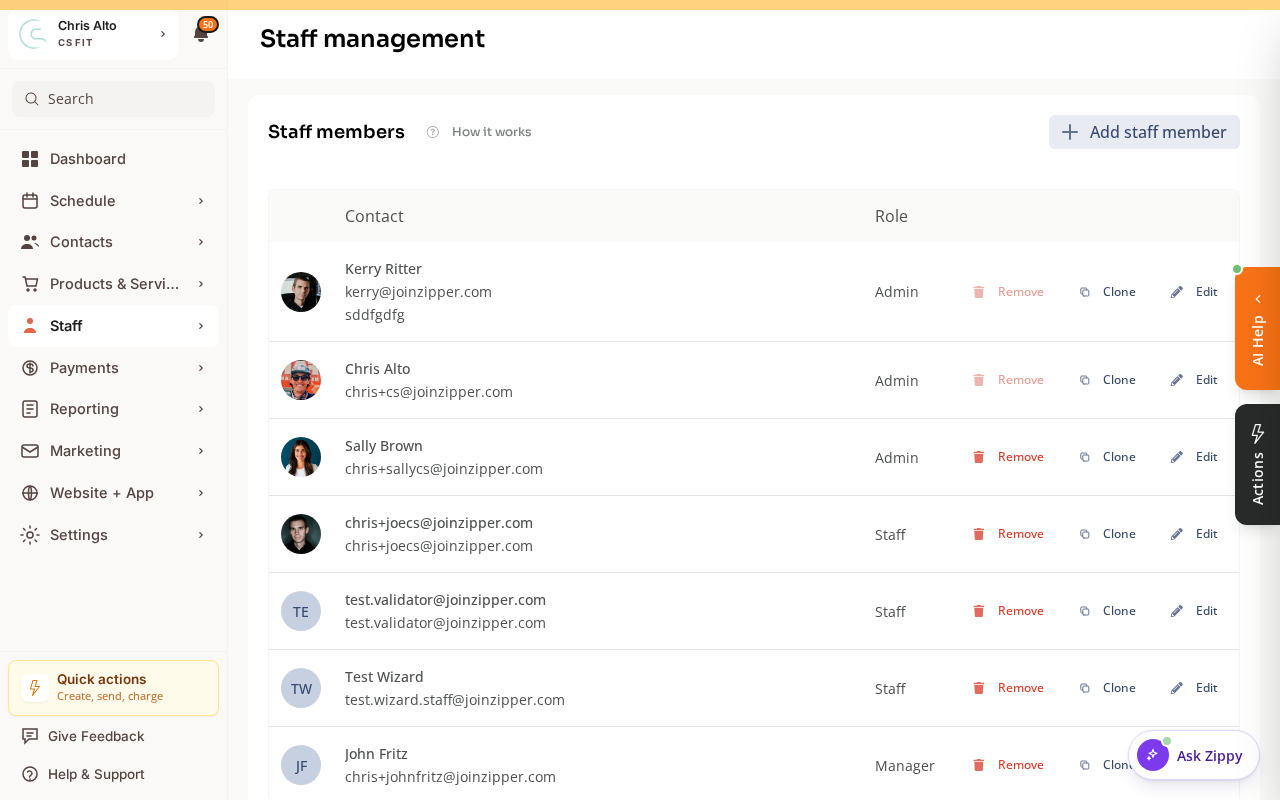The height and width of the screenshot is (800, 1280).
Task: Expand the Reporting submenu chevron
Action: tap(201, 409)
